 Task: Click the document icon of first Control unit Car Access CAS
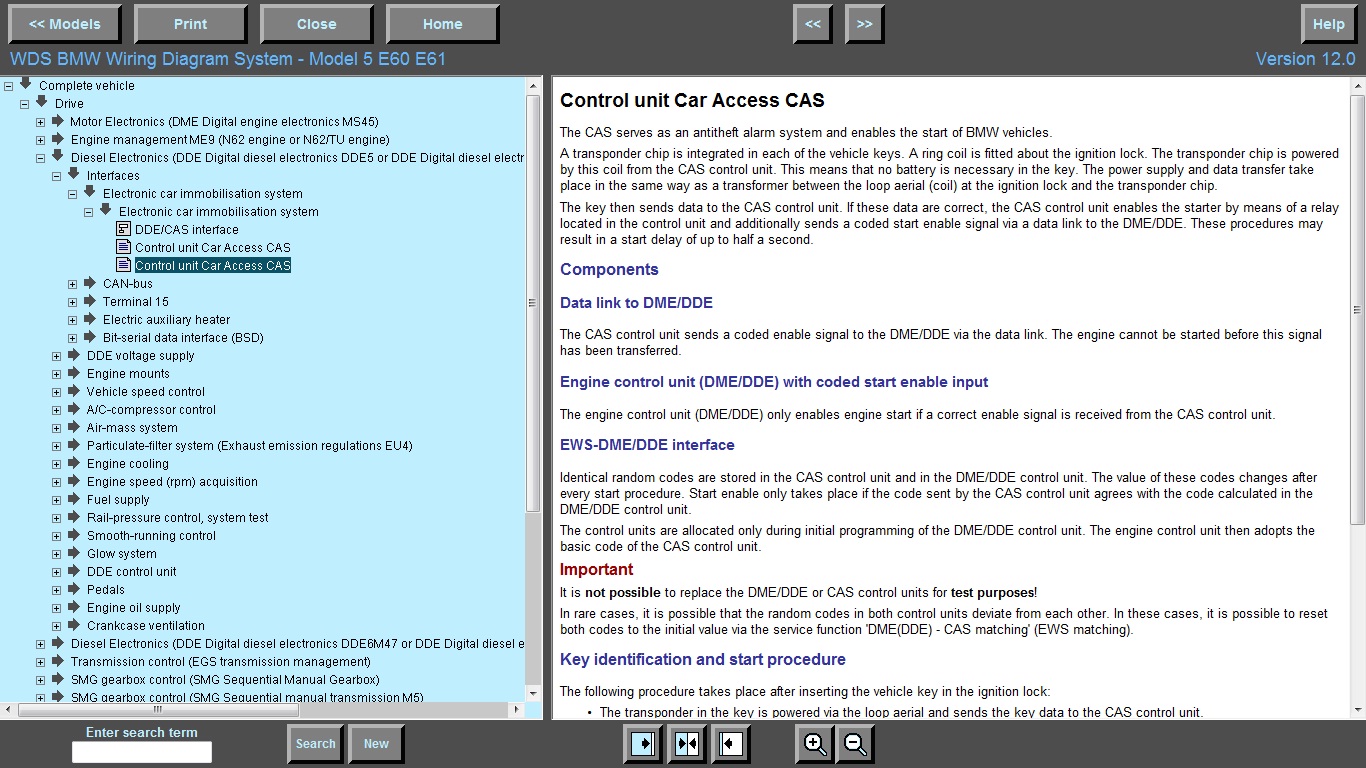pyautogui.click(x=124, y=247)
